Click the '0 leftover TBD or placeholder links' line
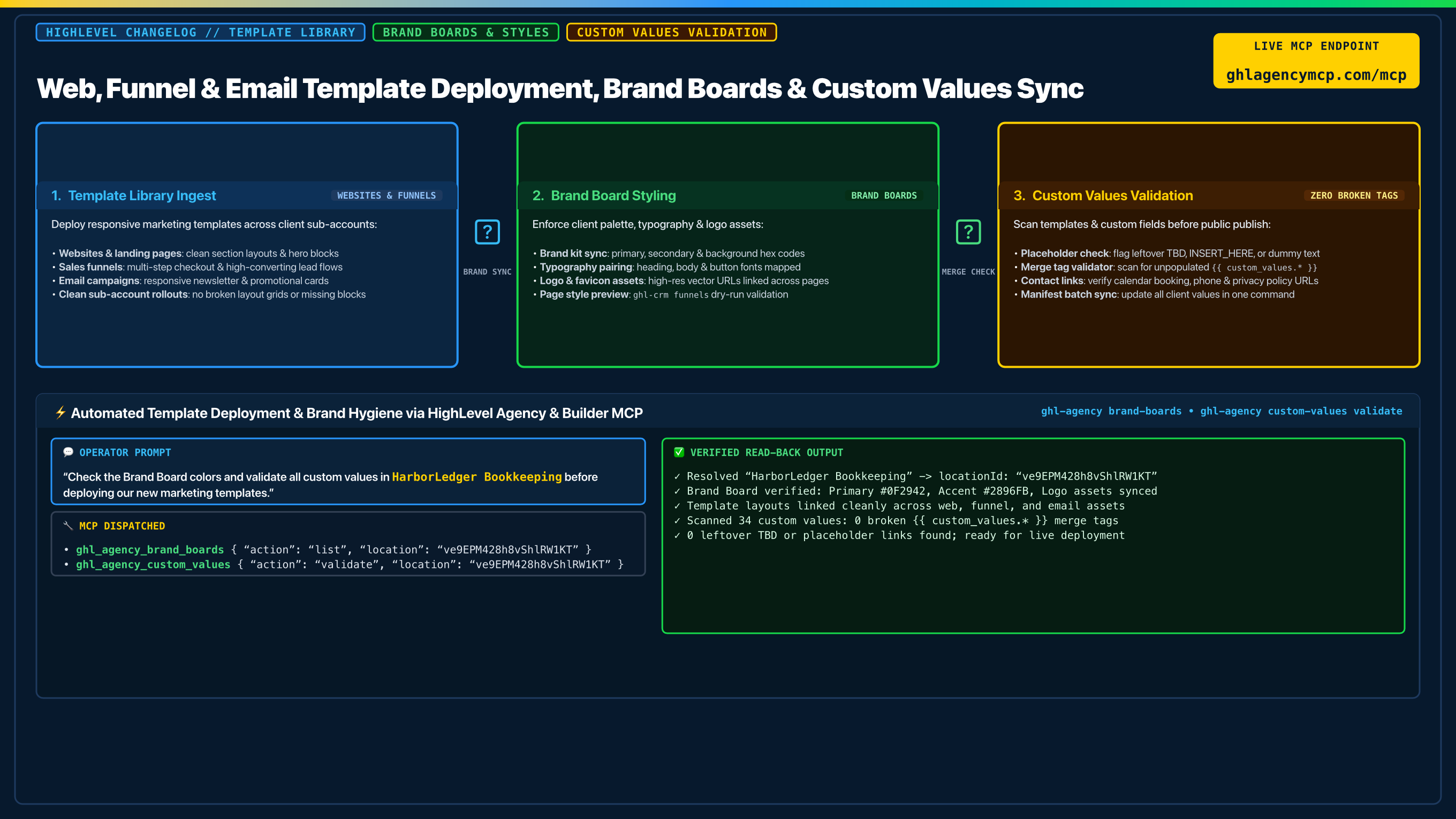The image size is (1456, 819). (x=899, y=535)
